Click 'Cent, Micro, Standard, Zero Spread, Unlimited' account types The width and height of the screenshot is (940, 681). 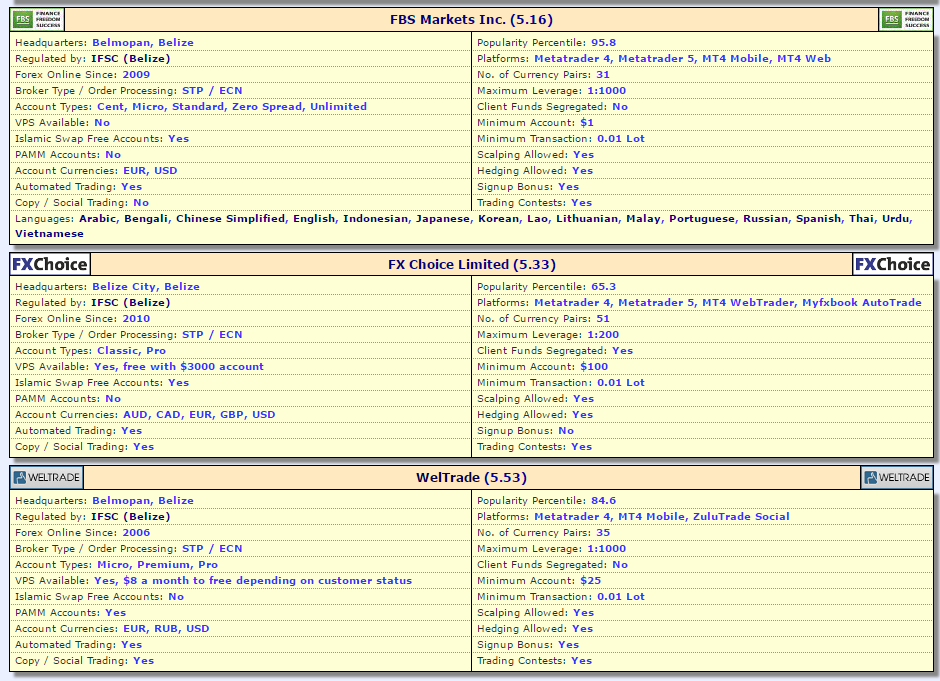tap(232, 107)
